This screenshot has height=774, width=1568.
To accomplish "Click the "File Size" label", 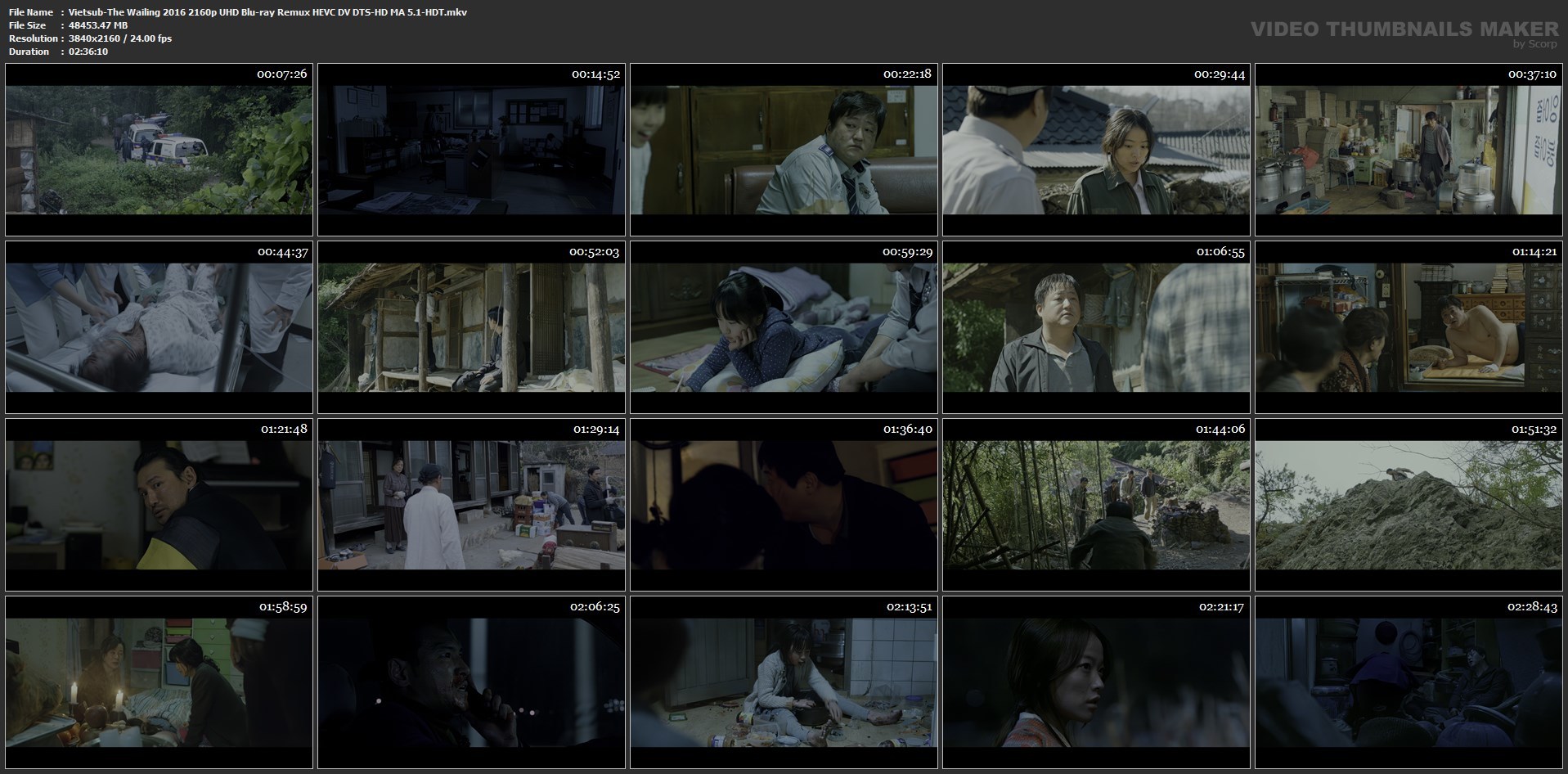I will (27, 25).
